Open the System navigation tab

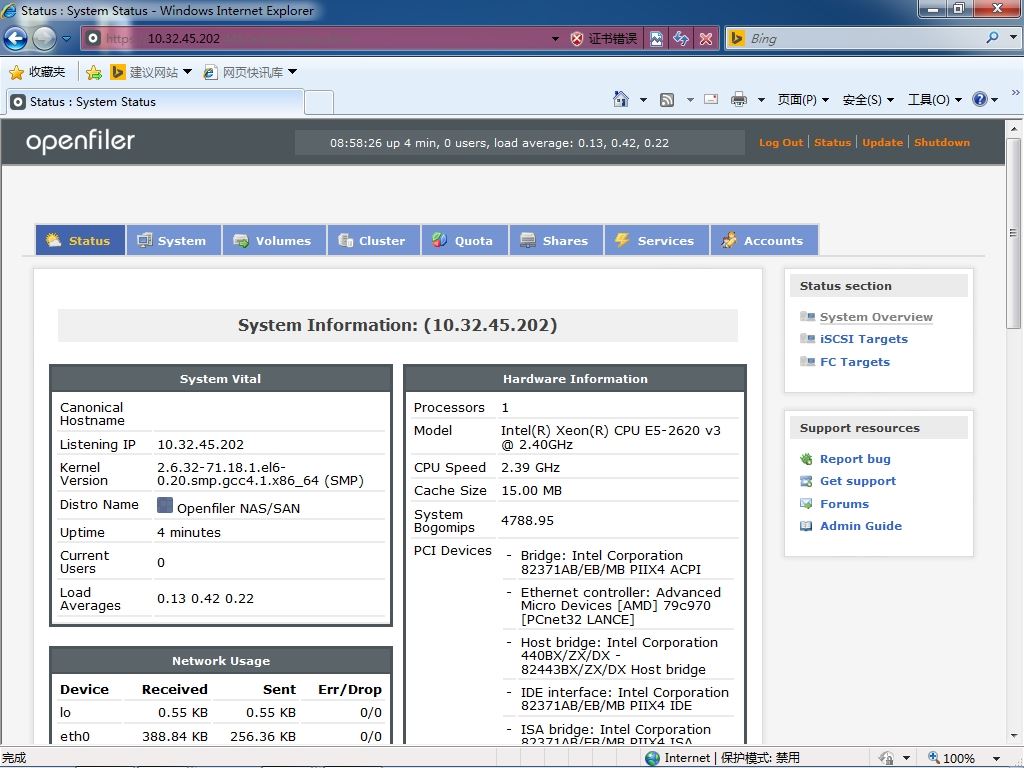[x=173, y=240]
